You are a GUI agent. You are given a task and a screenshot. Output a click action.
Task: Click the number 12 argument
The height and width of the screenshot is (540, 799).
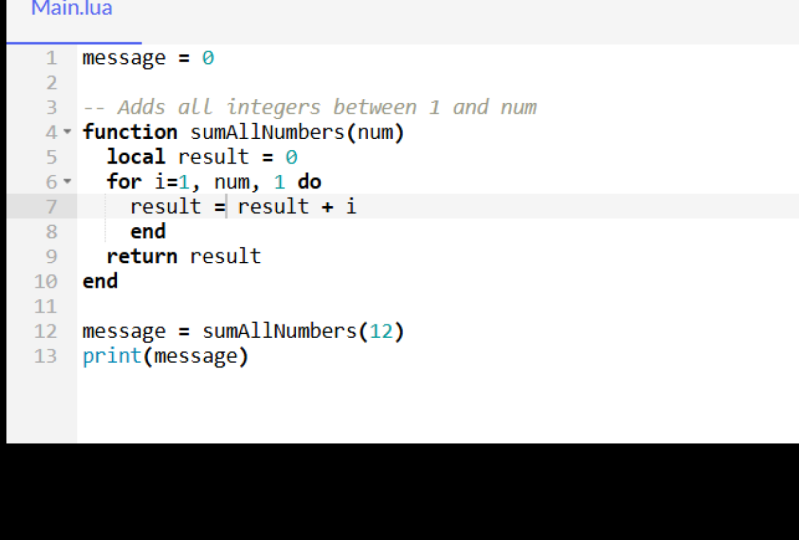[x=381, y=331]
